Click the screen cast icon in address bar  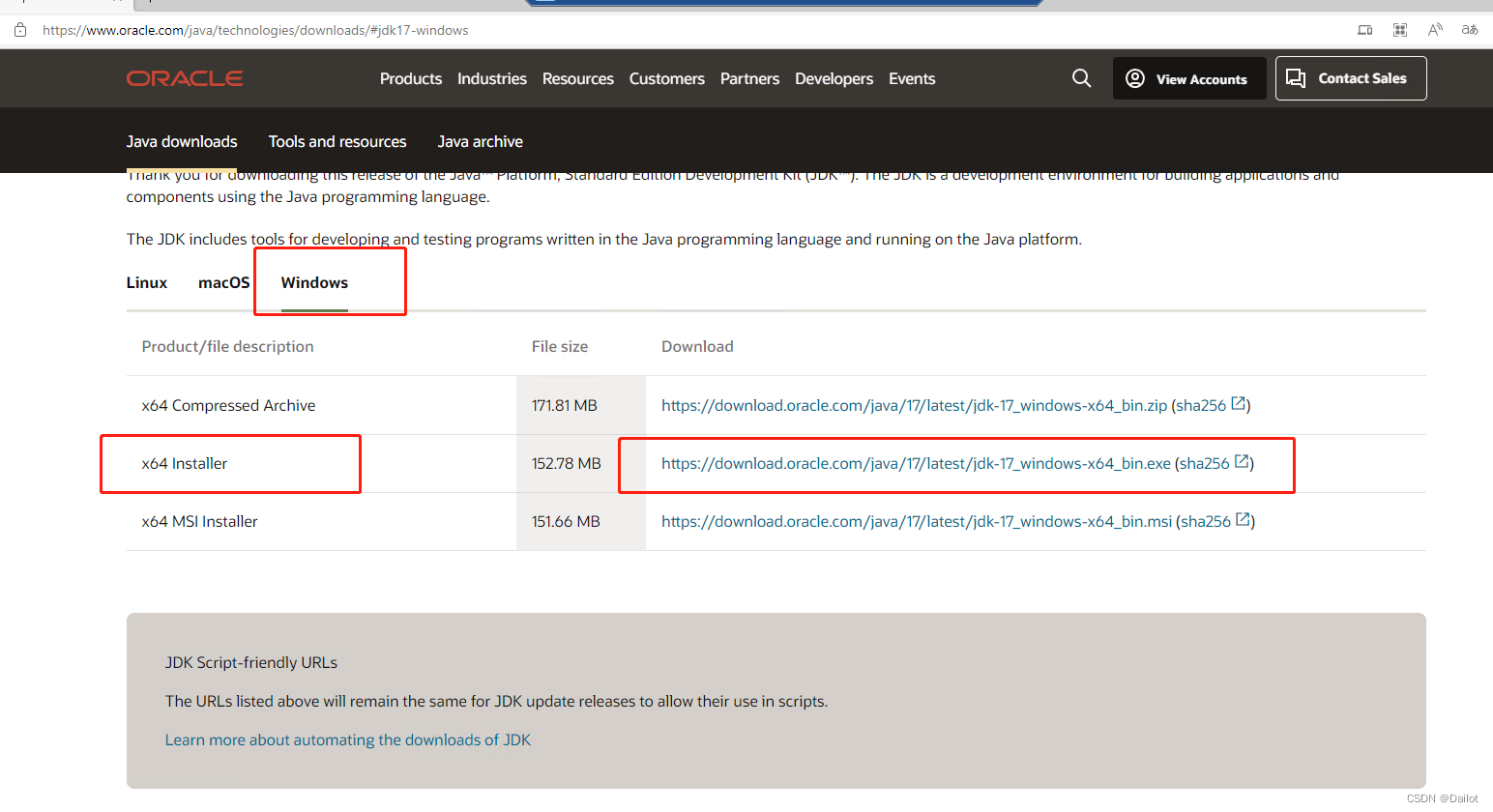point(1365,30)
